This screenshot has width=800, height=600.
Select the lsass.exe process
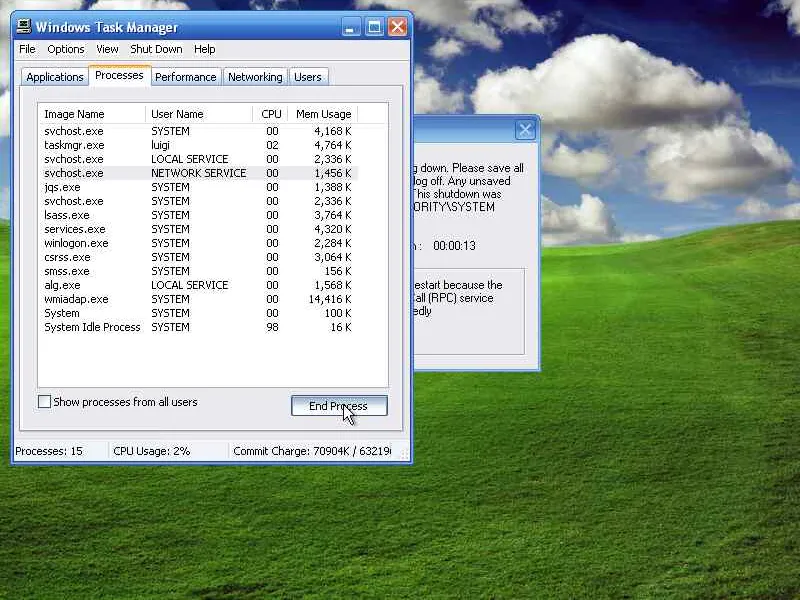(x=198, y=215)
